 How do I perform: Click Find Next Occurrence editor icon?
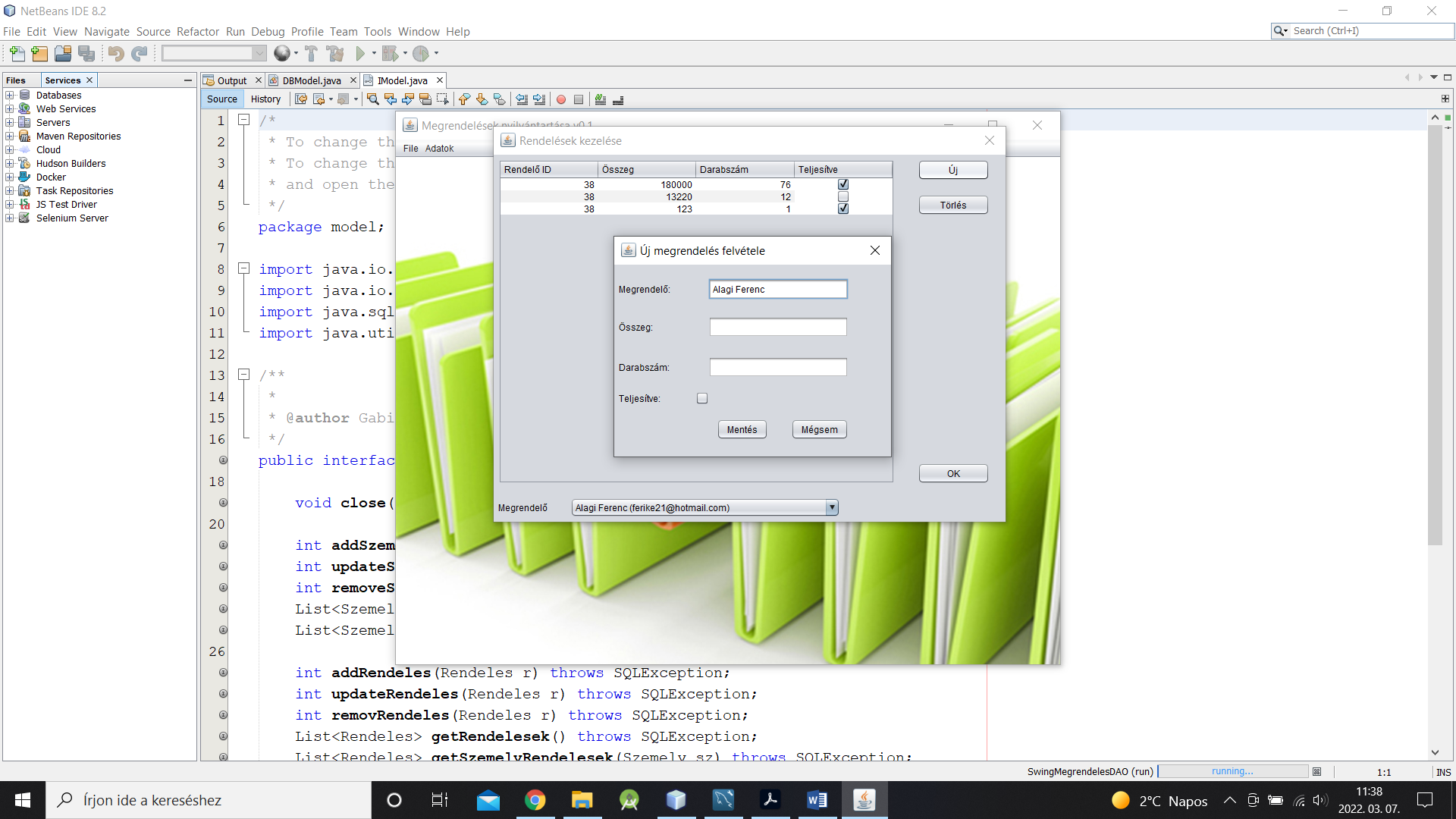pos(407,99)
